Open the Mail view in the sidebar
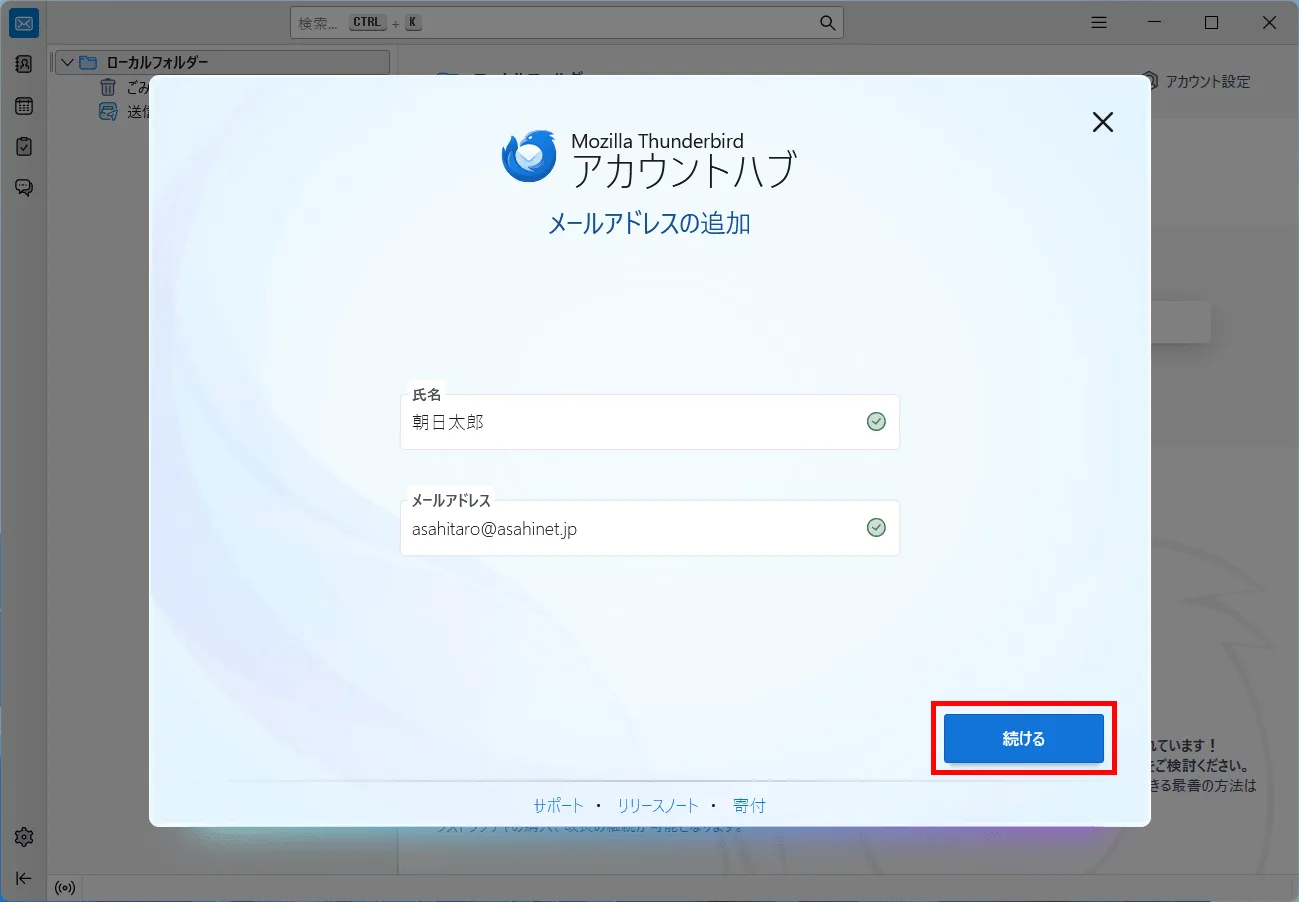 (23, 22)
